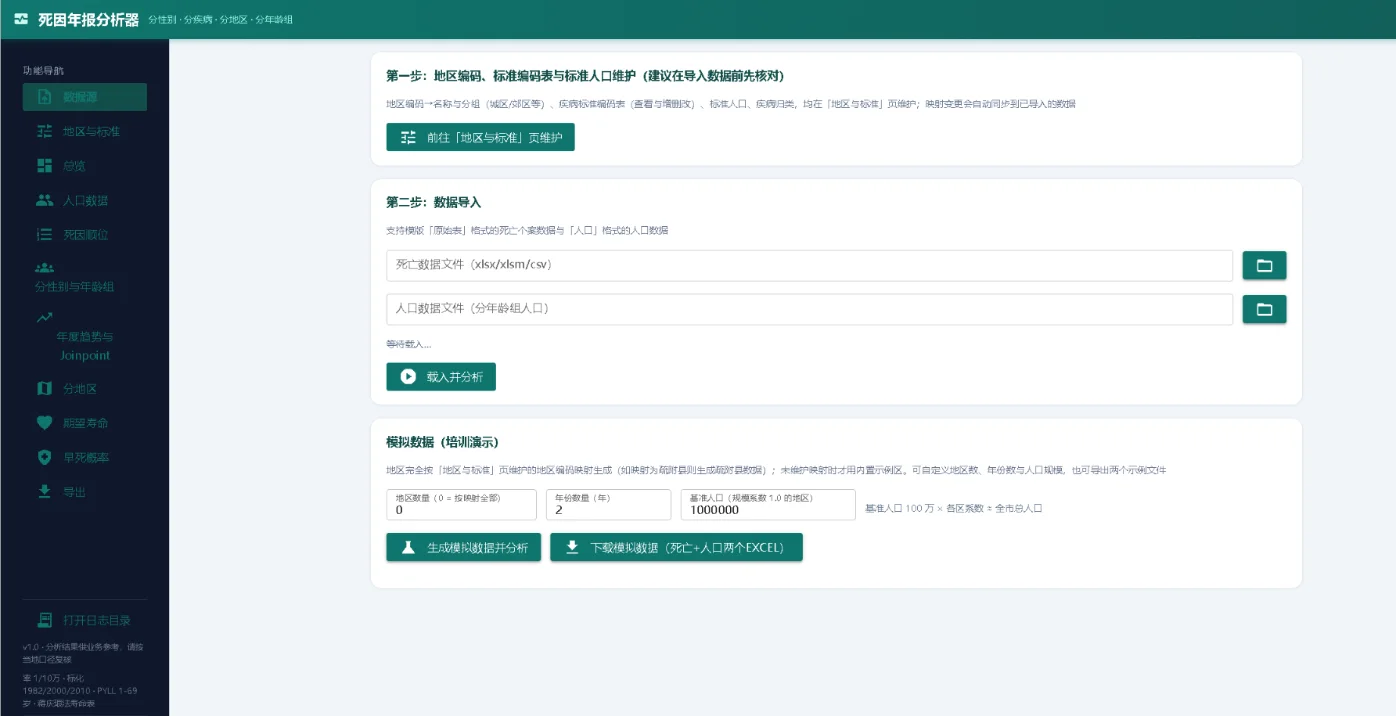The width and height of the screenshot is (1396, 716).
Task: Download sample files via the 下载模拟数据 button
Action: (x=676, y=547)
